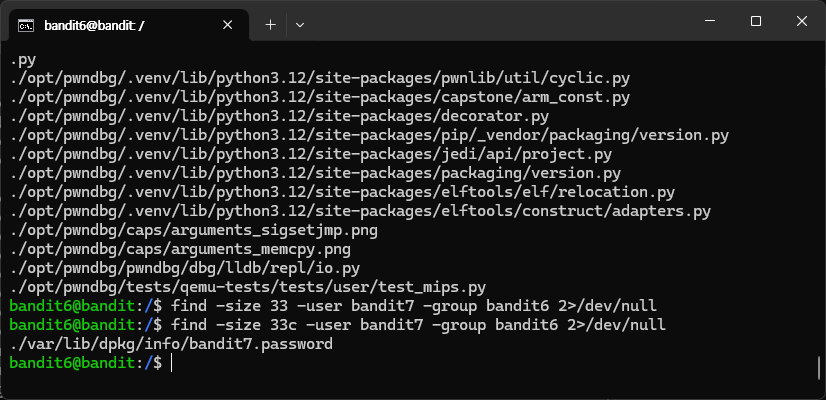Click the pwnlib/util/cyclic.py path line
Viewport: 826px width, 400px height.
(x=320, y=79)
